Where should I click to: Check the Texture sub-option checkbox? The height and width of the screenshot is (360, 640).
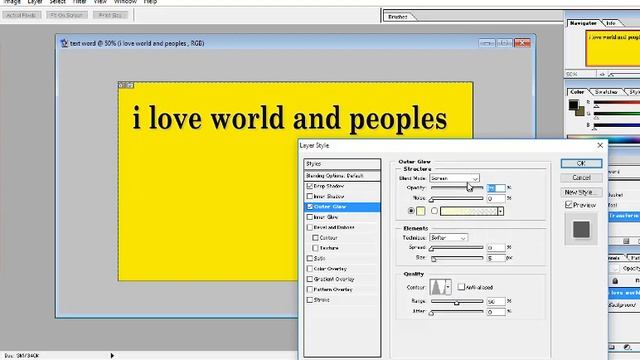click(x=315, y=248)
